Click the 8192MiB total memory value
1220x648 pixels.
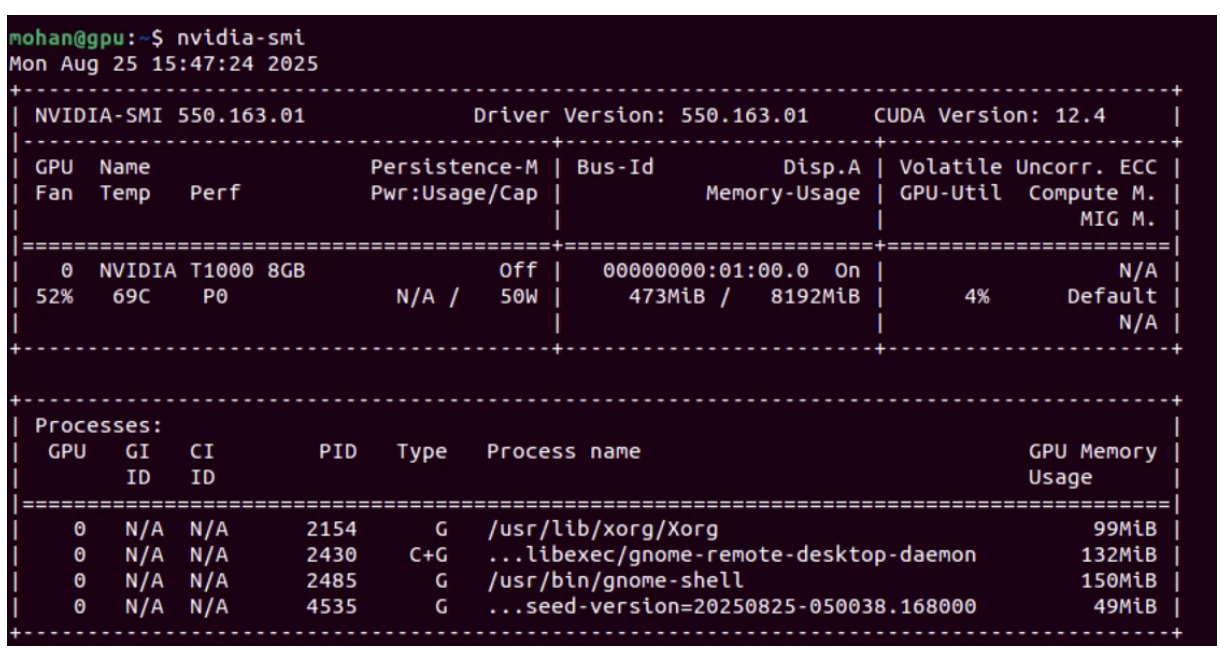[x=815, y=296]
